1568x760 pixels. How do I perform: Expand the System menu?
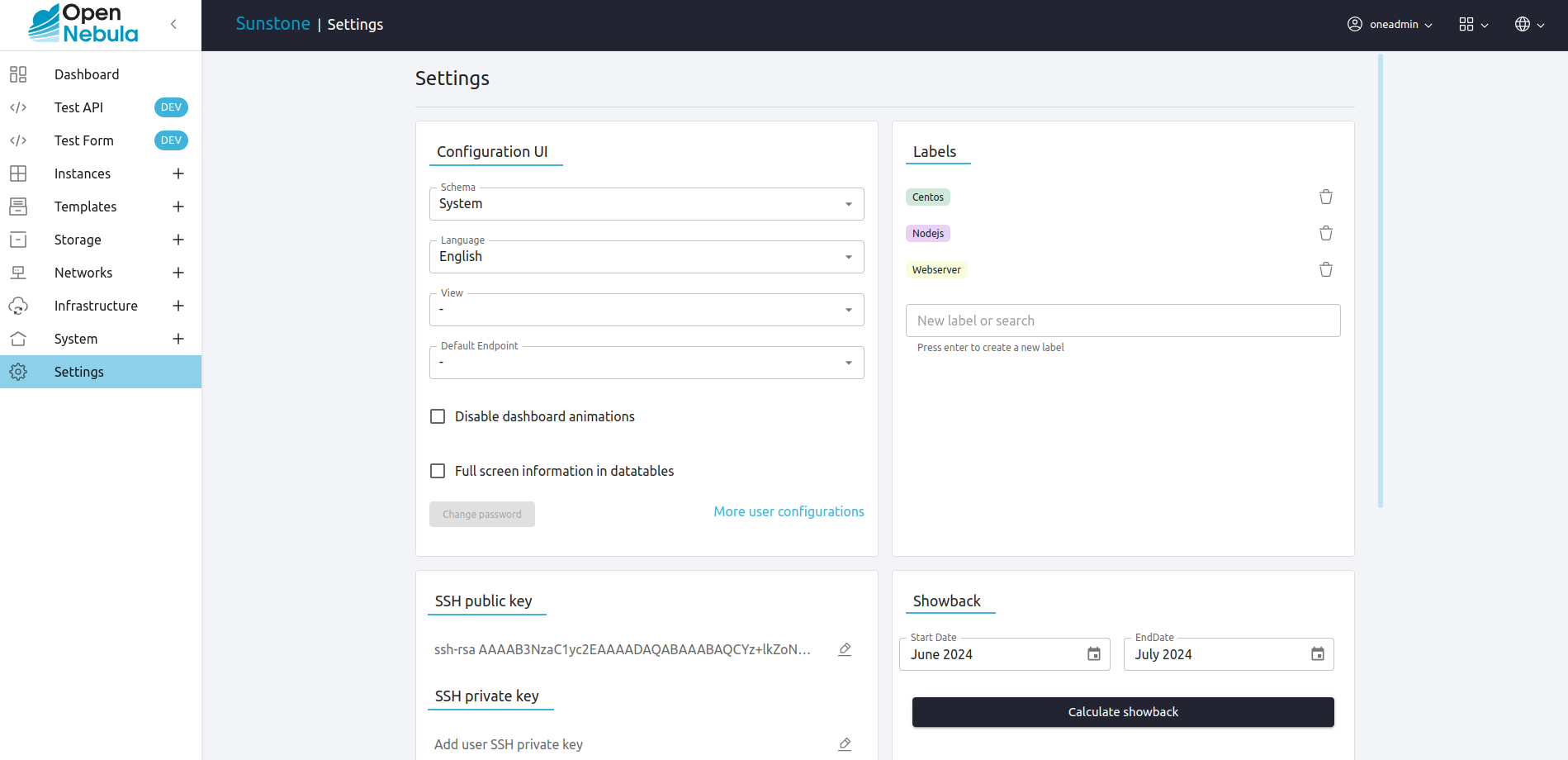click(178, 339)
